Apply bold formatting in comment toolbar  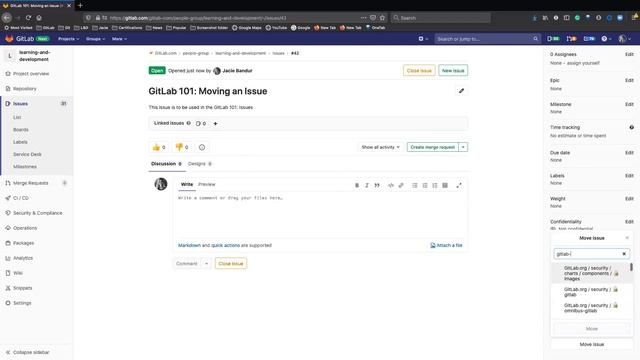click(357, 185)
